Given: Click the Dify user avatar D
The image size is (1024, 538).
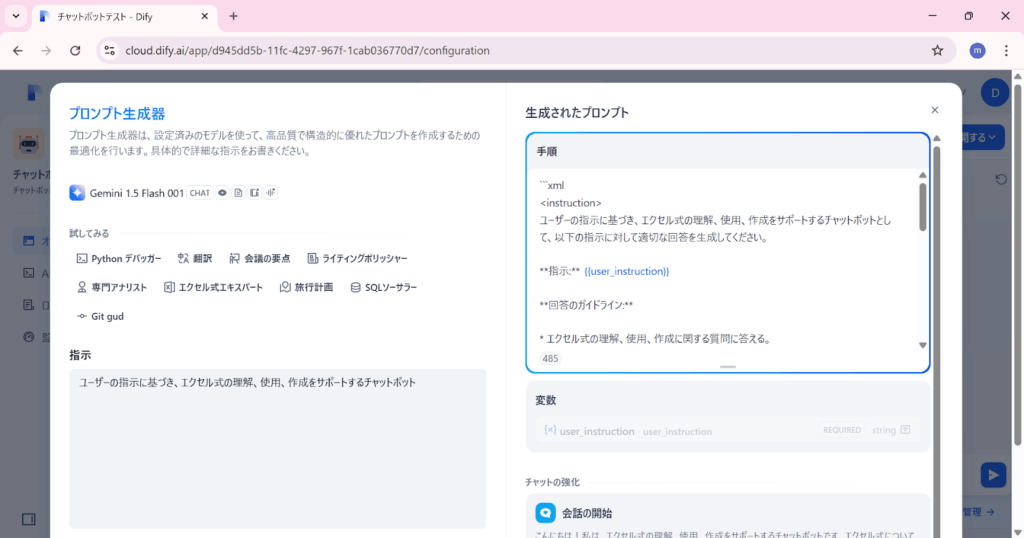Looking at the screenshot, I should coord(995,93).
